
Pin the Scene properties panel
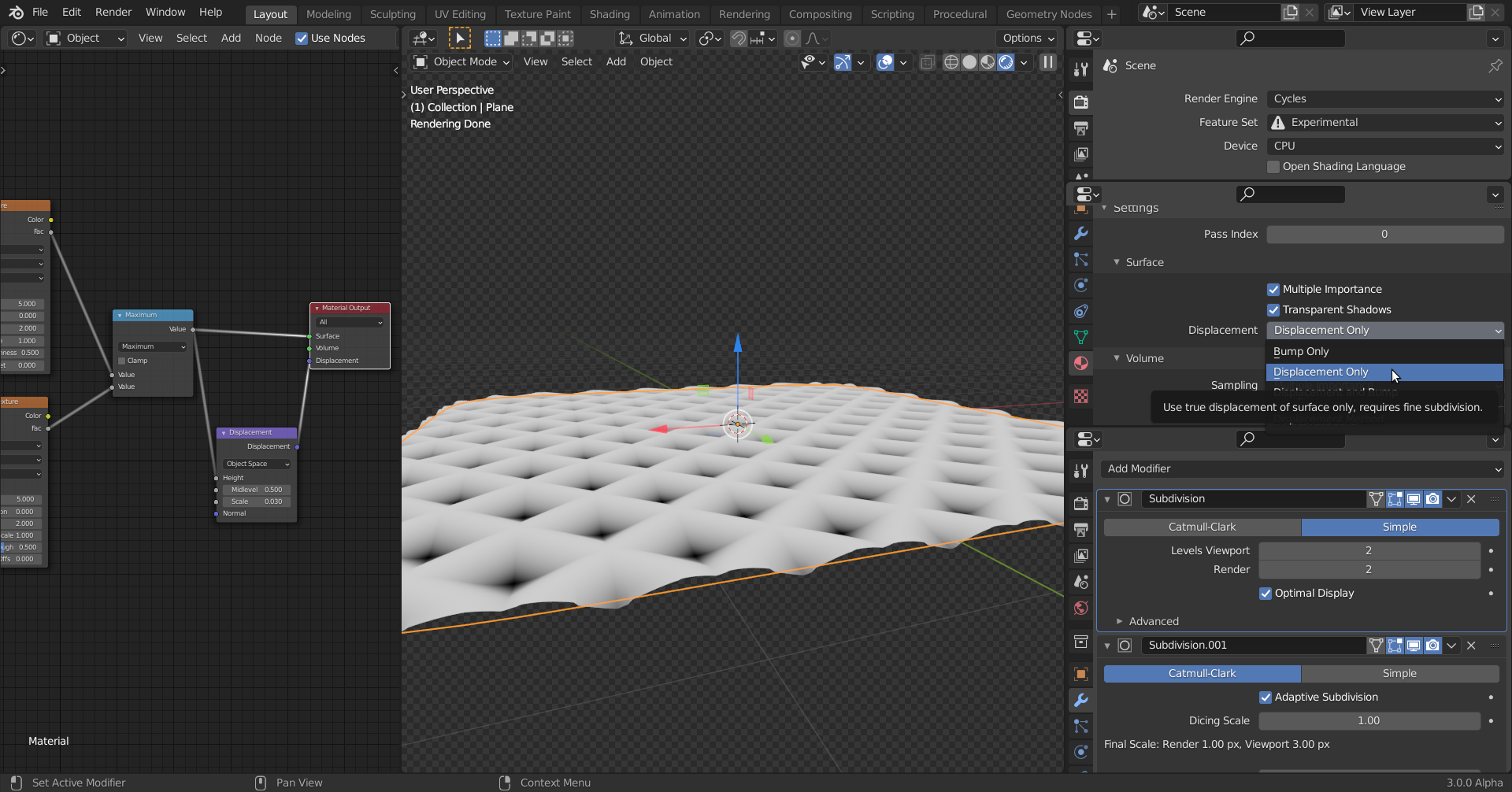1495,66
